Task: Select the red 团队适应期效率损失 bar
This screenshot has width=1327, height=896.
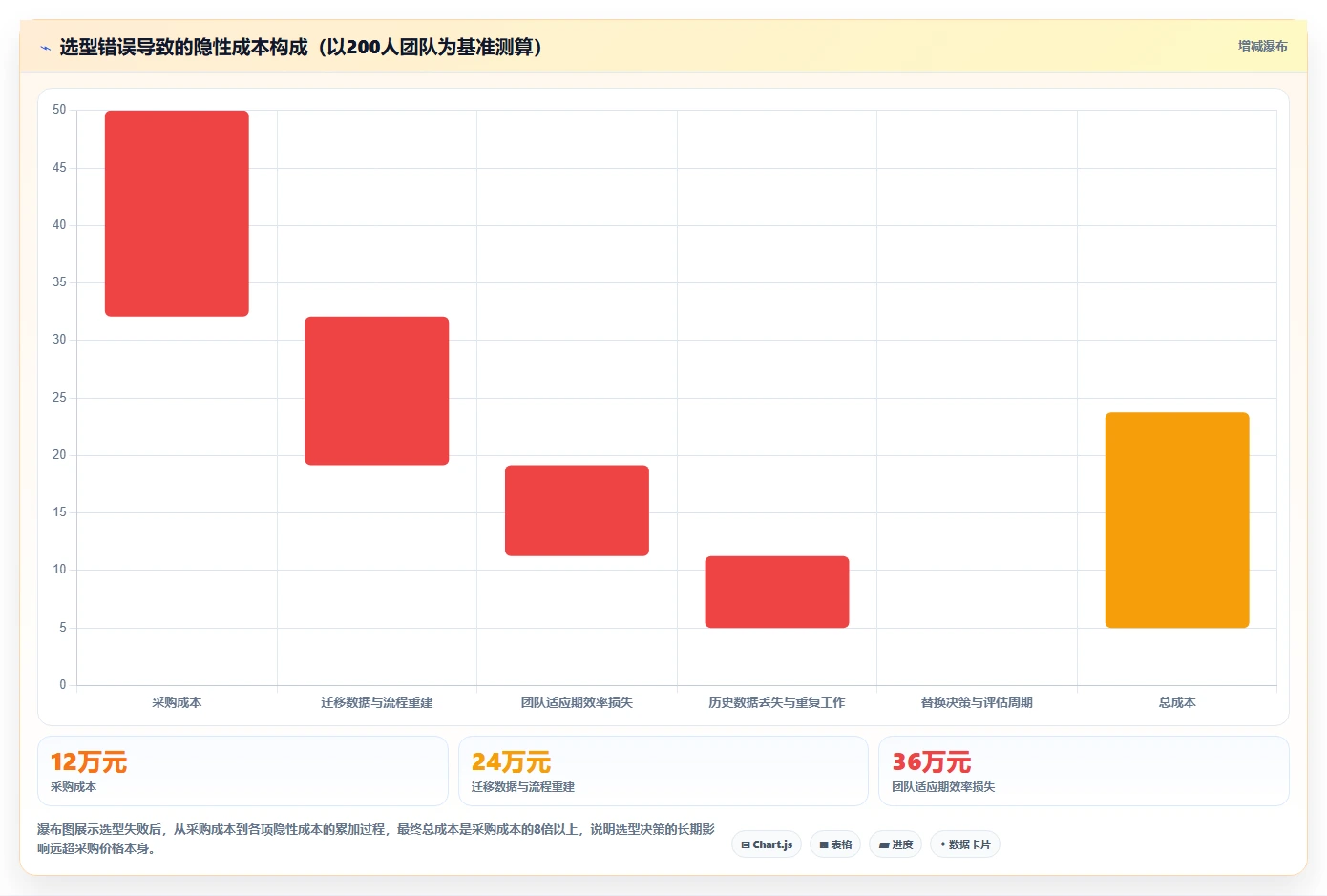Action: pos(577,511)
